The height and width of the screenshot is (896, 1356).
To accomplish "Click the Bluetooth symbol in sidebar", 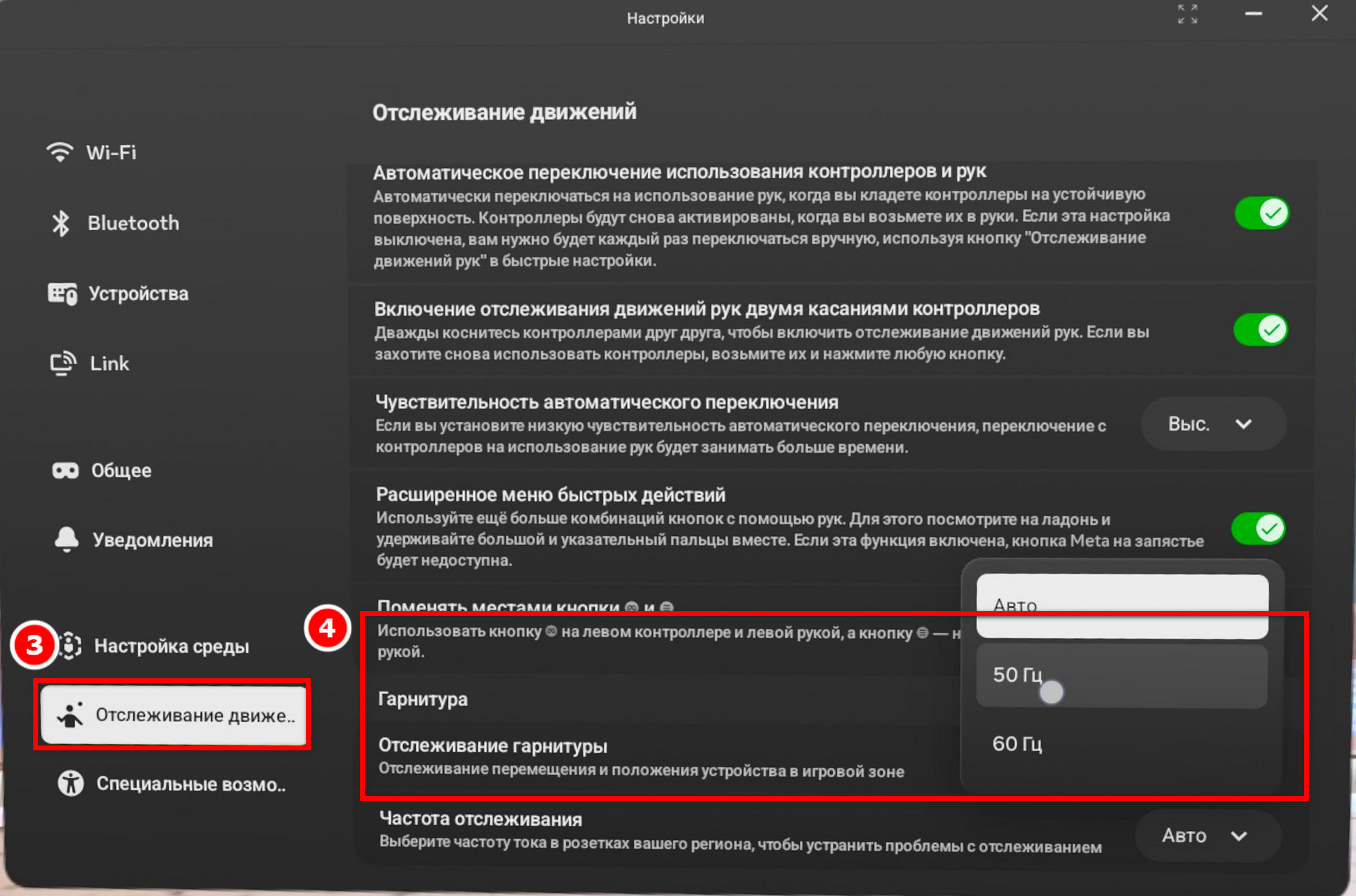I will 61,223.
